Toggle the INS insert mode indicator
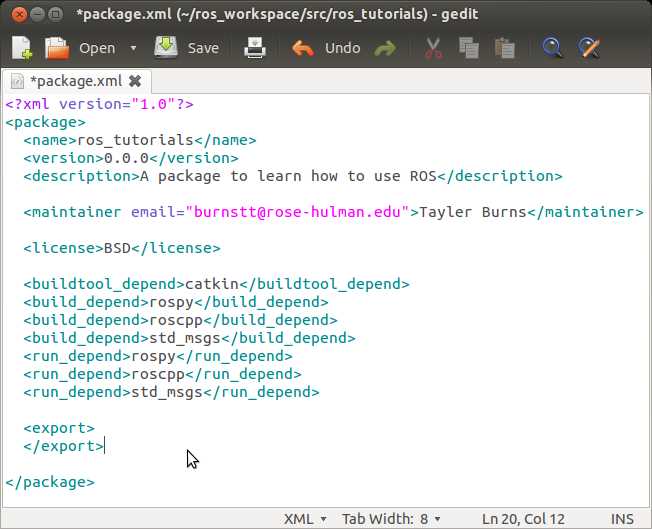The height and width of the screenshot is (529, 652). [622, 519]
